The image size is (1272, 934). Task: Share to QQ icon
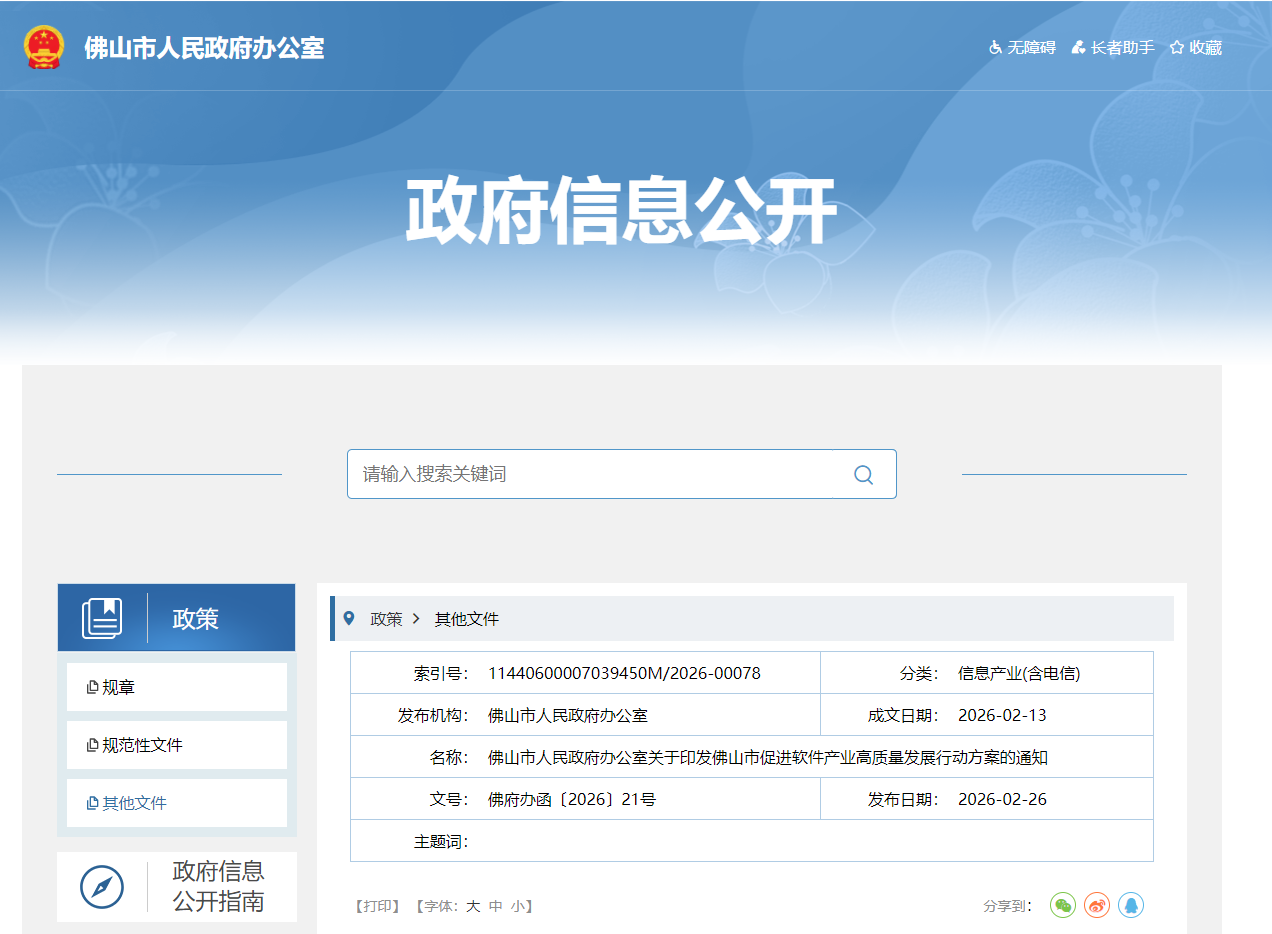(x=1131, y=905)
